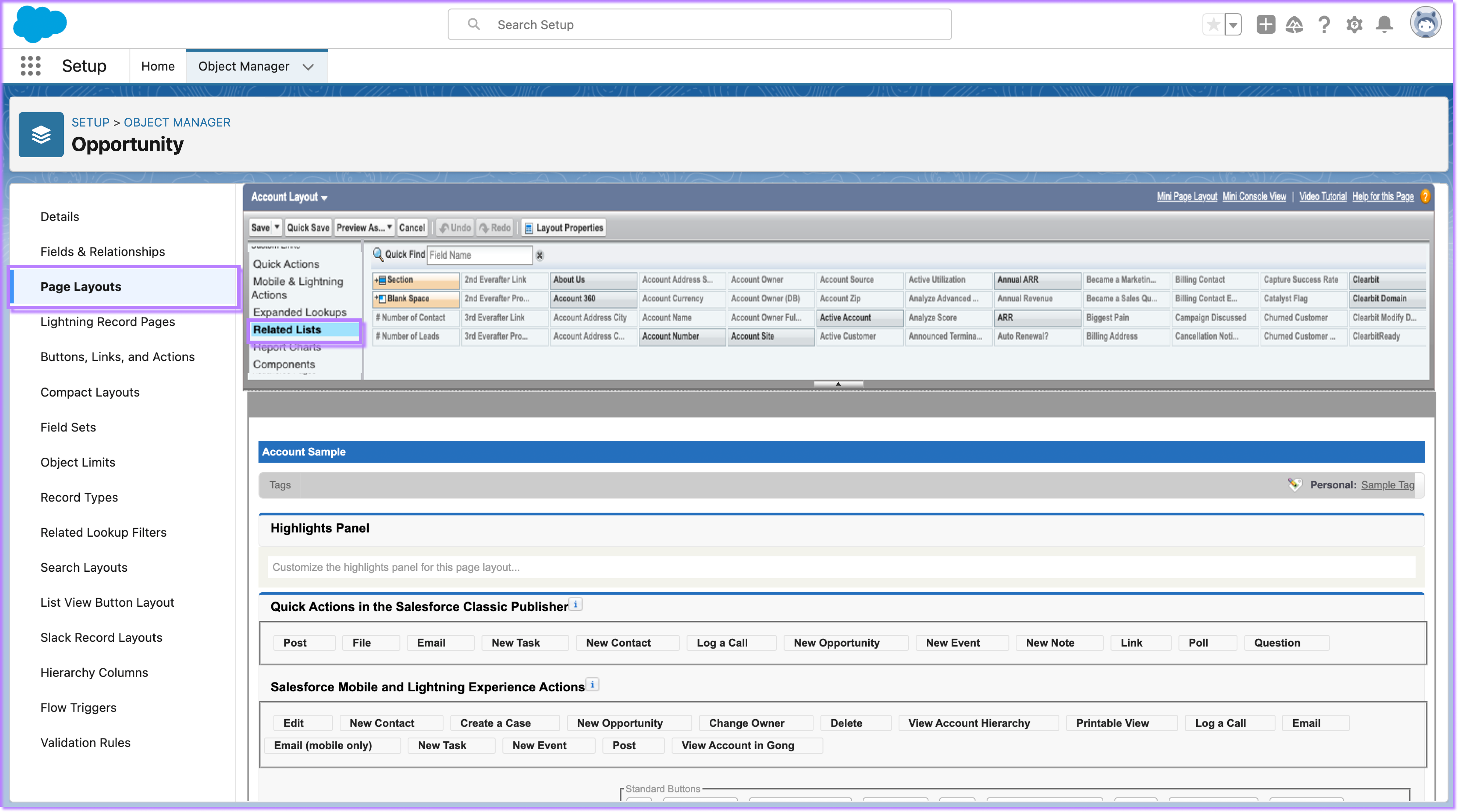
Task: Open the notifications bell
Action: tap(1384, 24)
